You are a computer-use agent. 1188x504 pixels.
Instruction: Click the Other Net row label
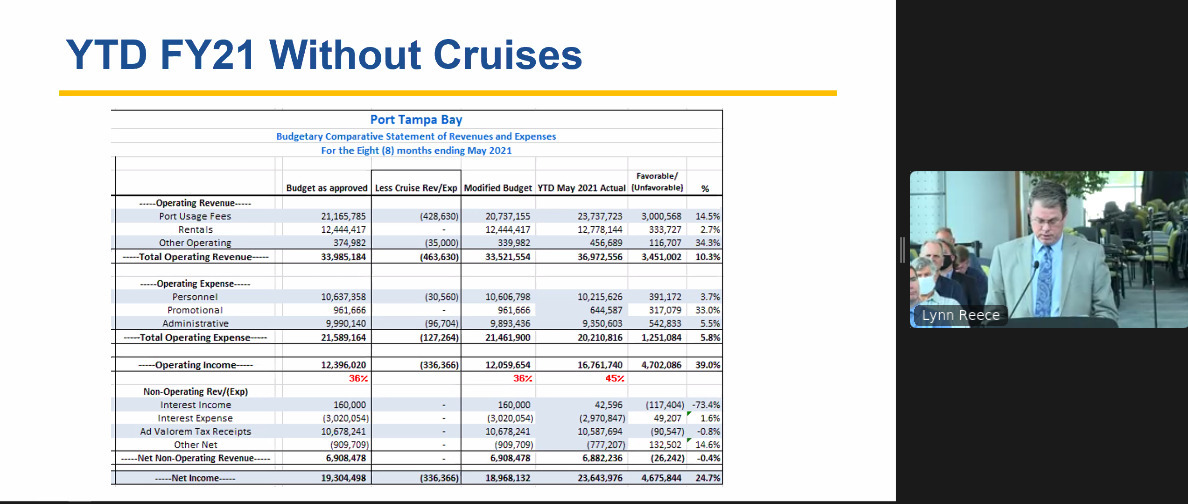click(x=195, y=445)
